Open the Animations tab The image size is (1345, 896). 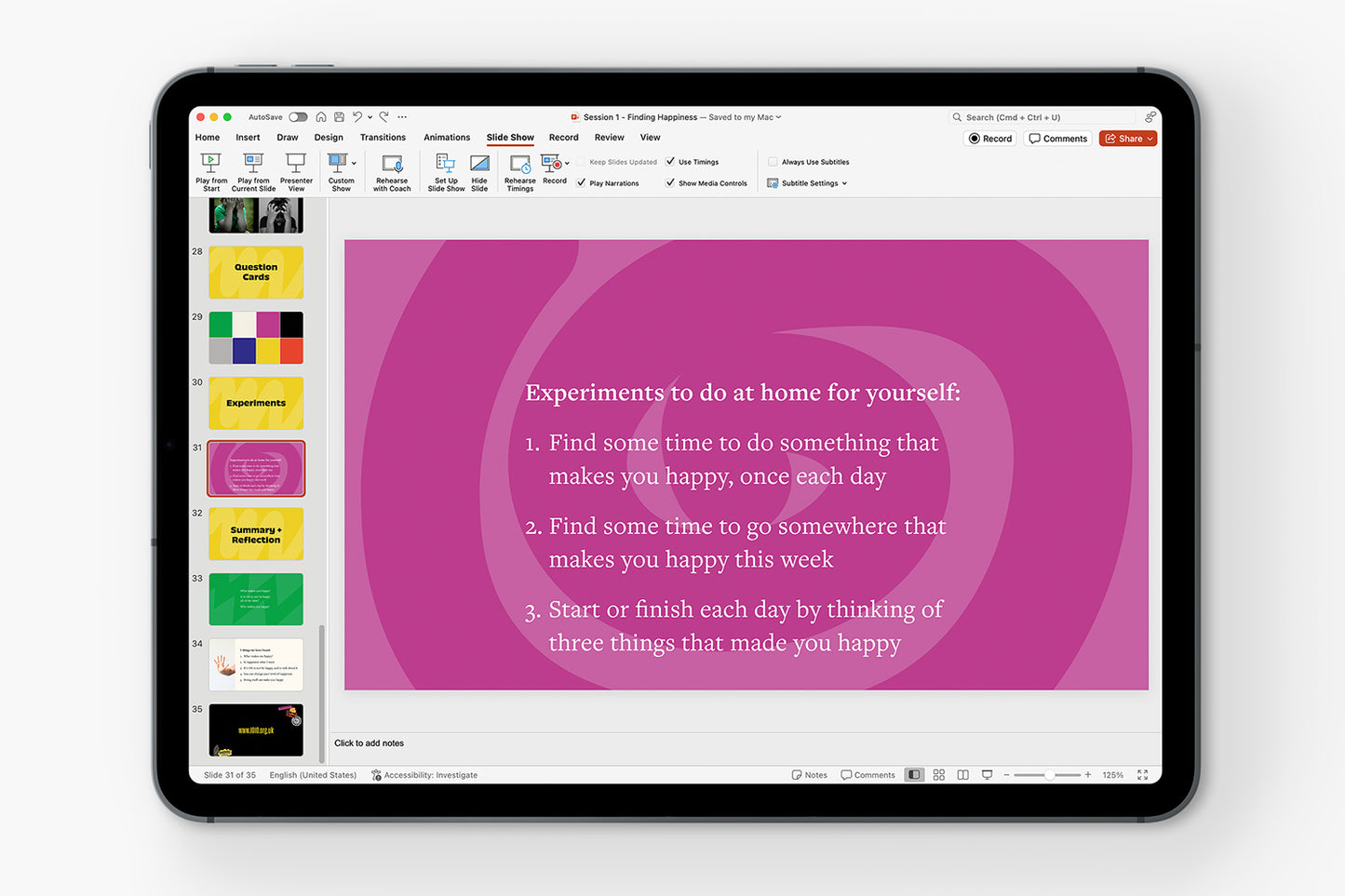(447, 138)
